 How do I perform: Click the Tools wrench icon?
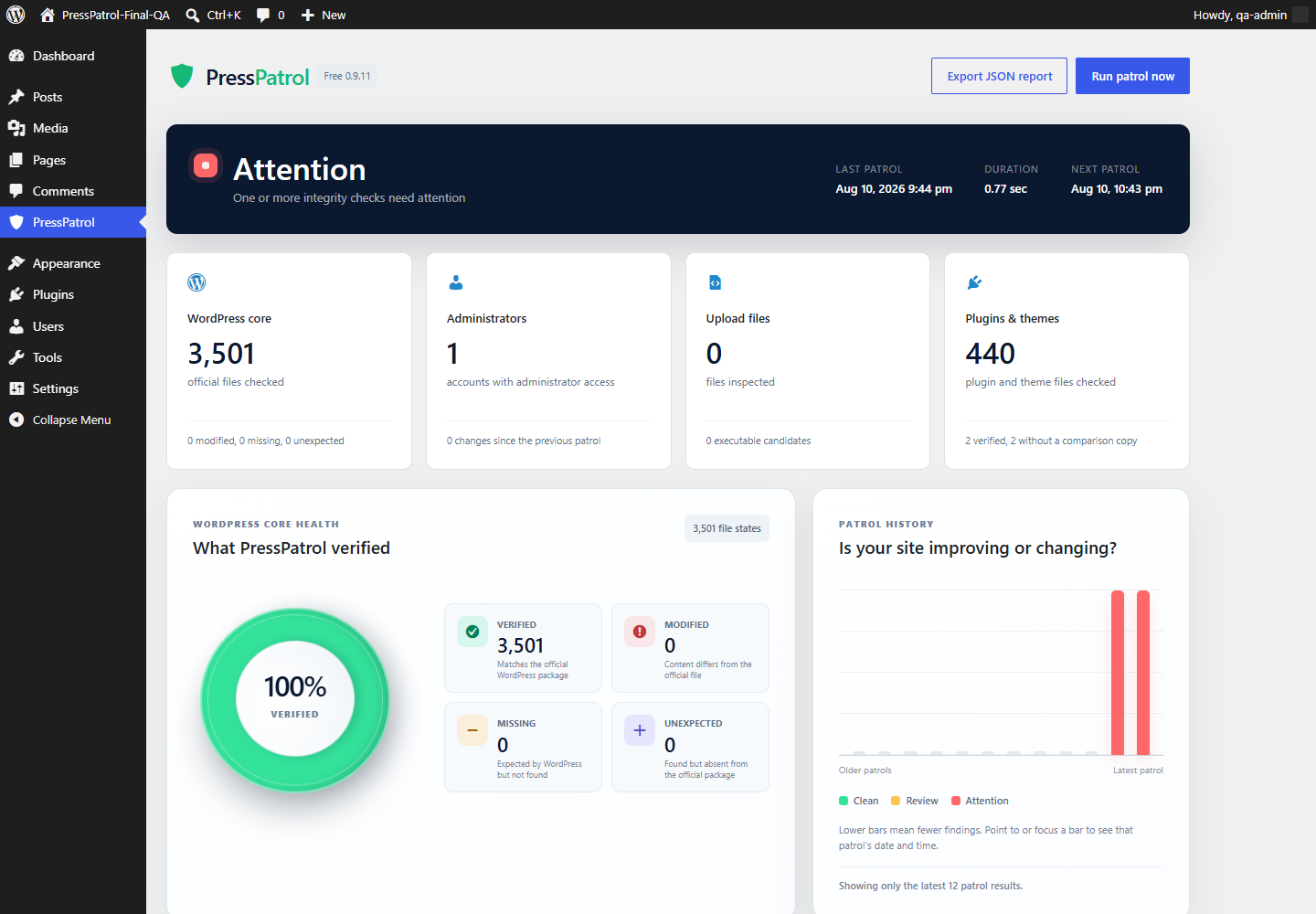[16, 357]
